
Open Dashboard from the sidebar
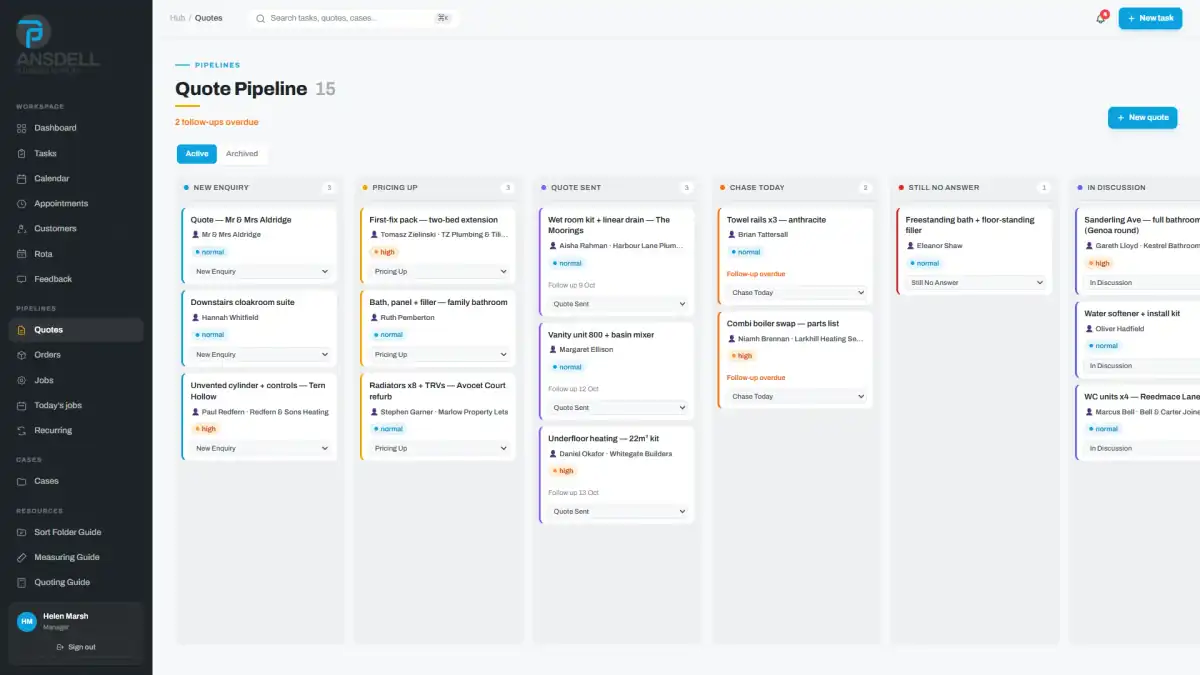(76, 128)
